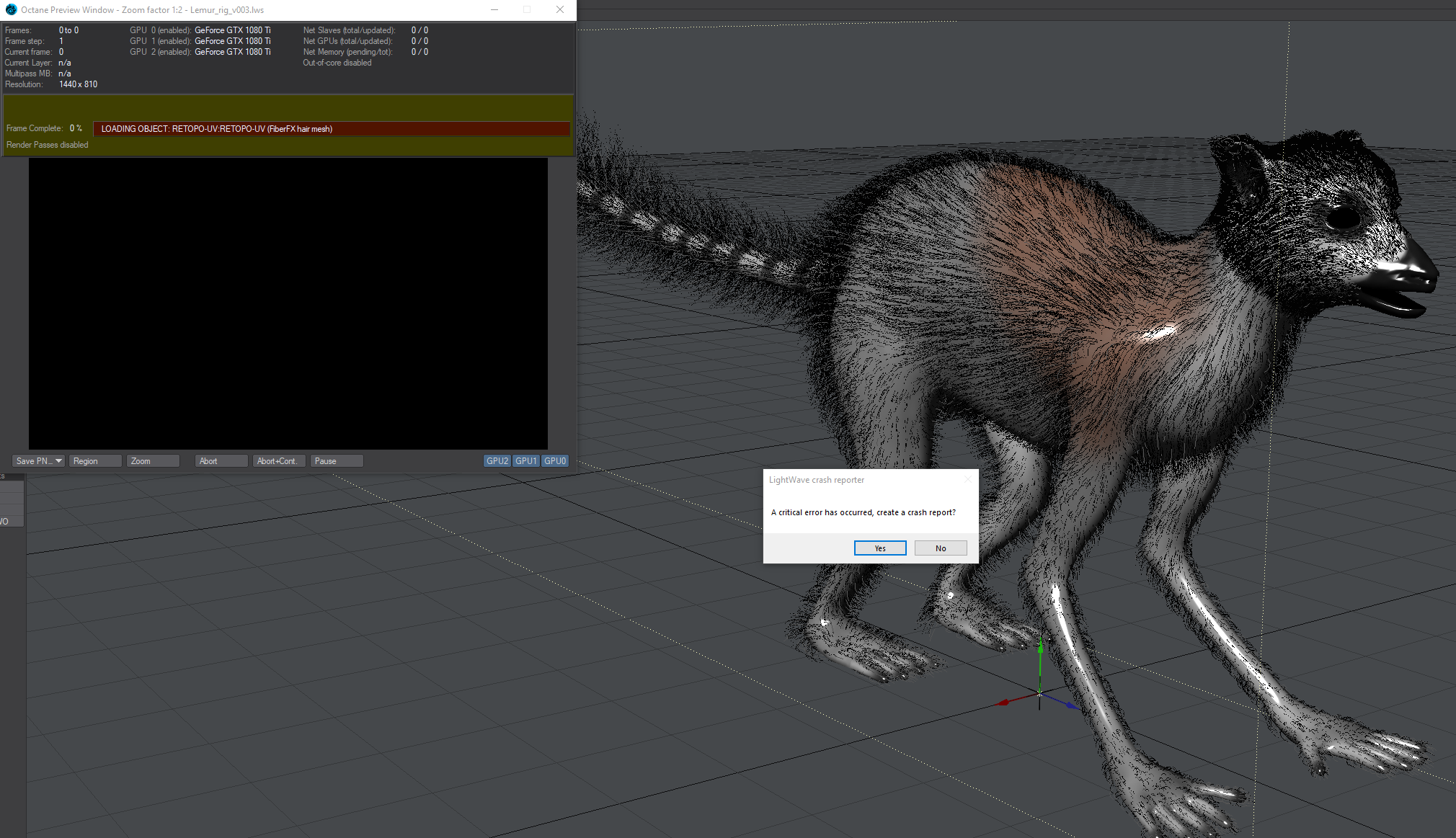Close the LightWave crash reporter dialog

tap(968, 480)
